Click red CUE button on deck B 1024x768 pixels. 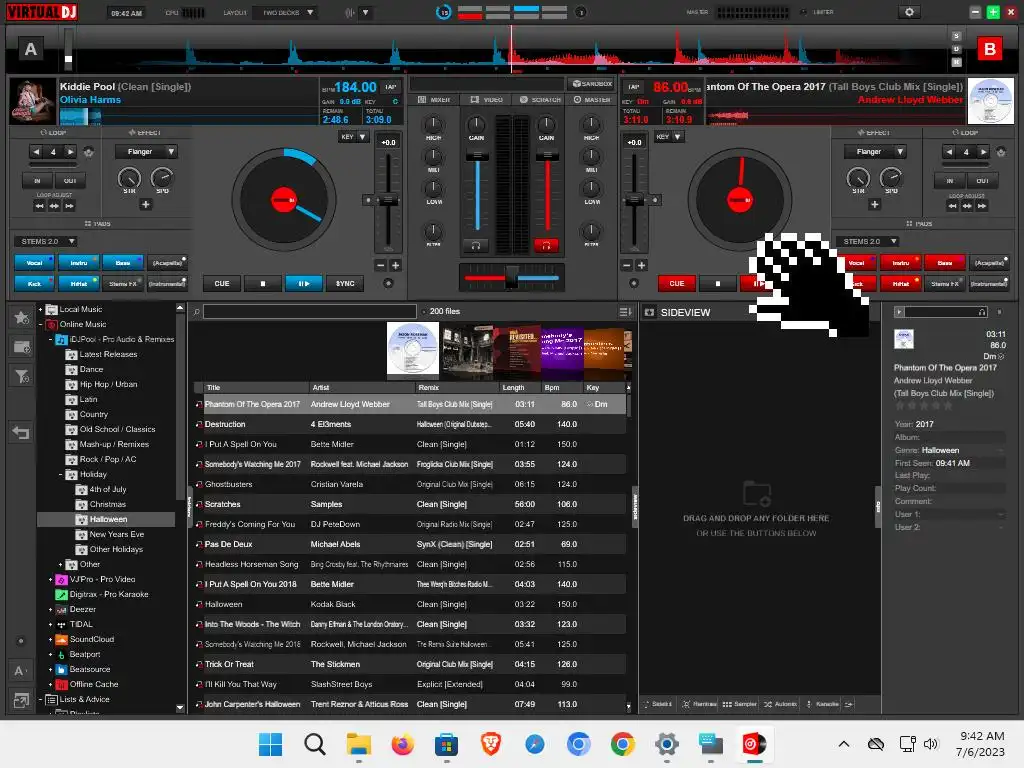(677, 283)
